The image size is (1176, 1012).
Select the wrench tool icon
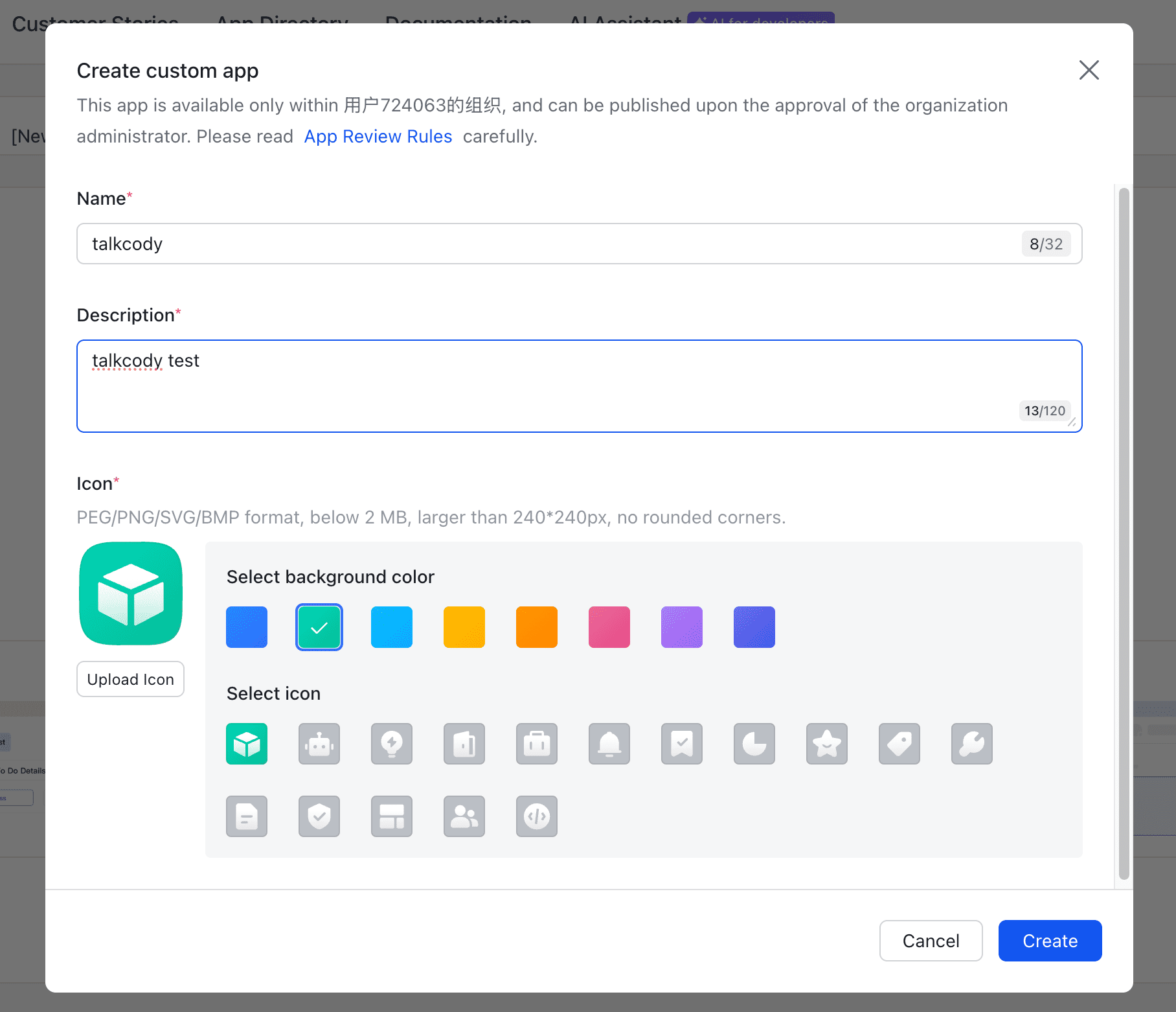tap(972, 744)
